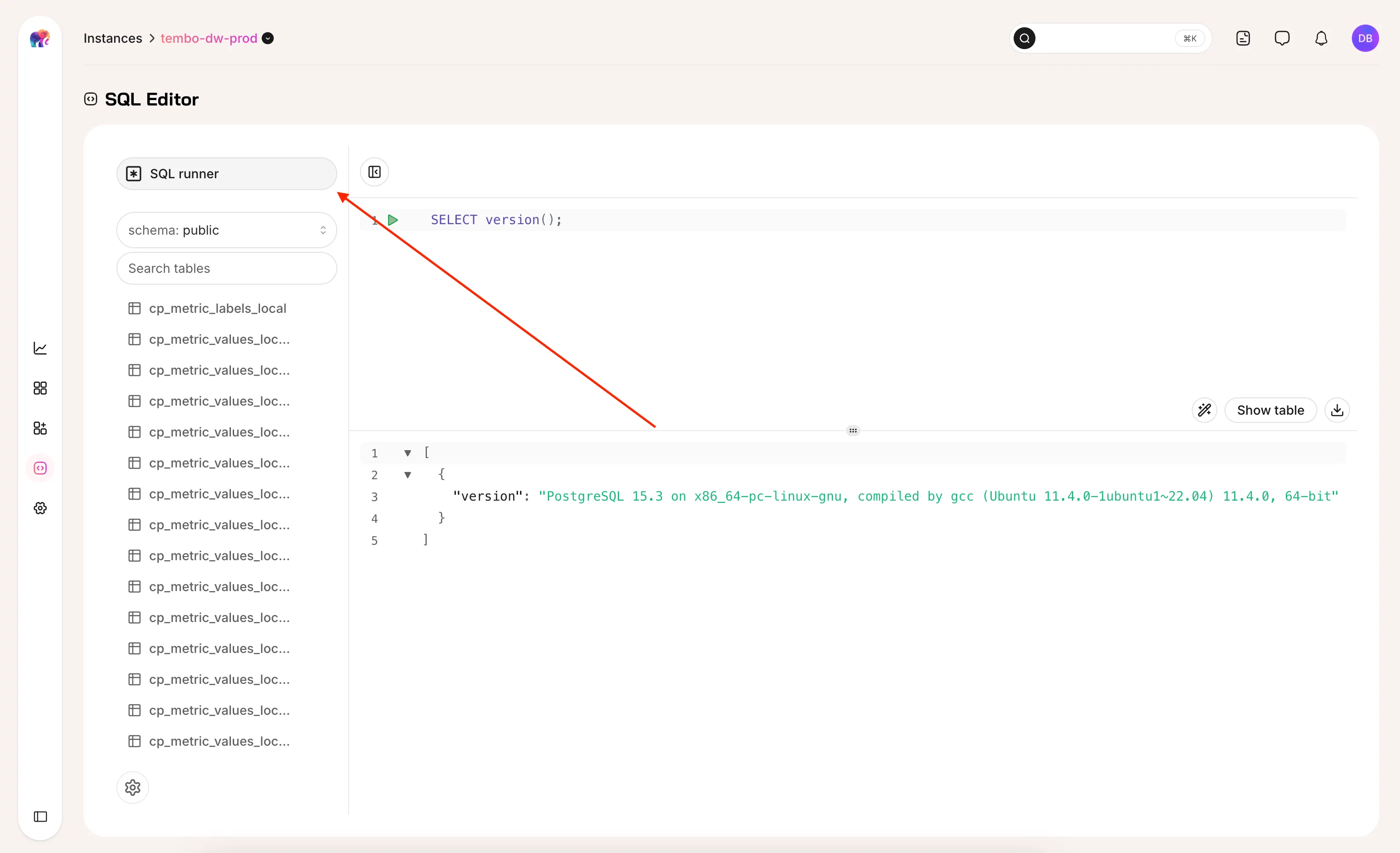Expand the instance switcher dropdown arrow
The height and width of the screenshot is (853, 1400).
pos(268,38)
